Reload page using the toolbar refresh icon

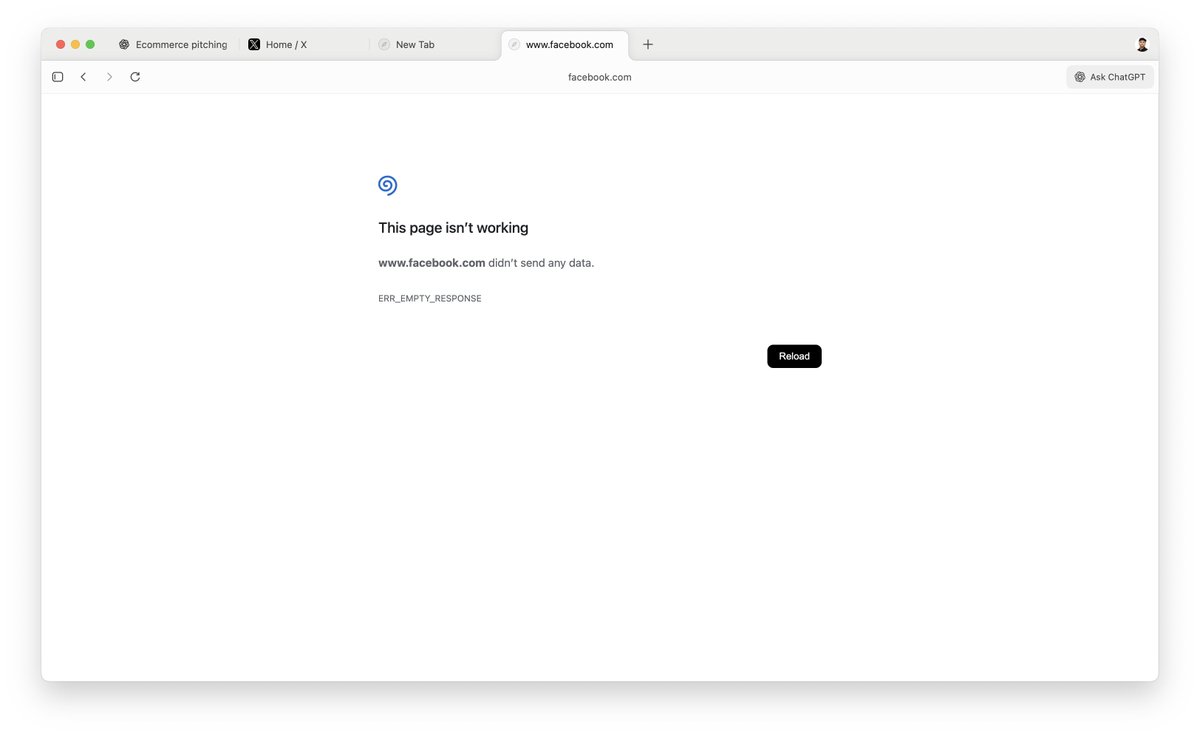tap(135, 77)
